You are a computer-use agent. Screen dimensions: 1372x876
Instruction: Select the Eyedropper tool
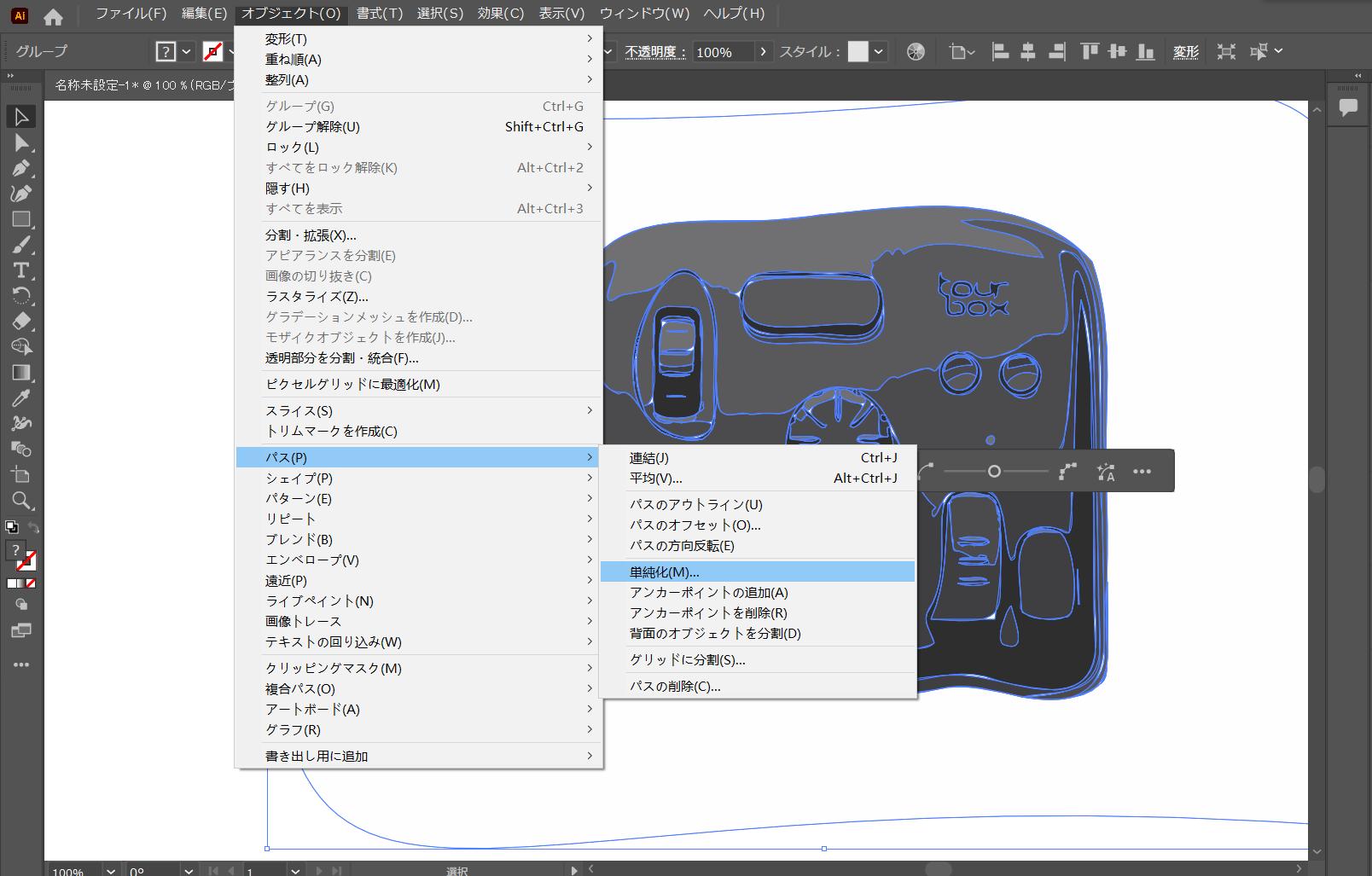pos(21,398)
